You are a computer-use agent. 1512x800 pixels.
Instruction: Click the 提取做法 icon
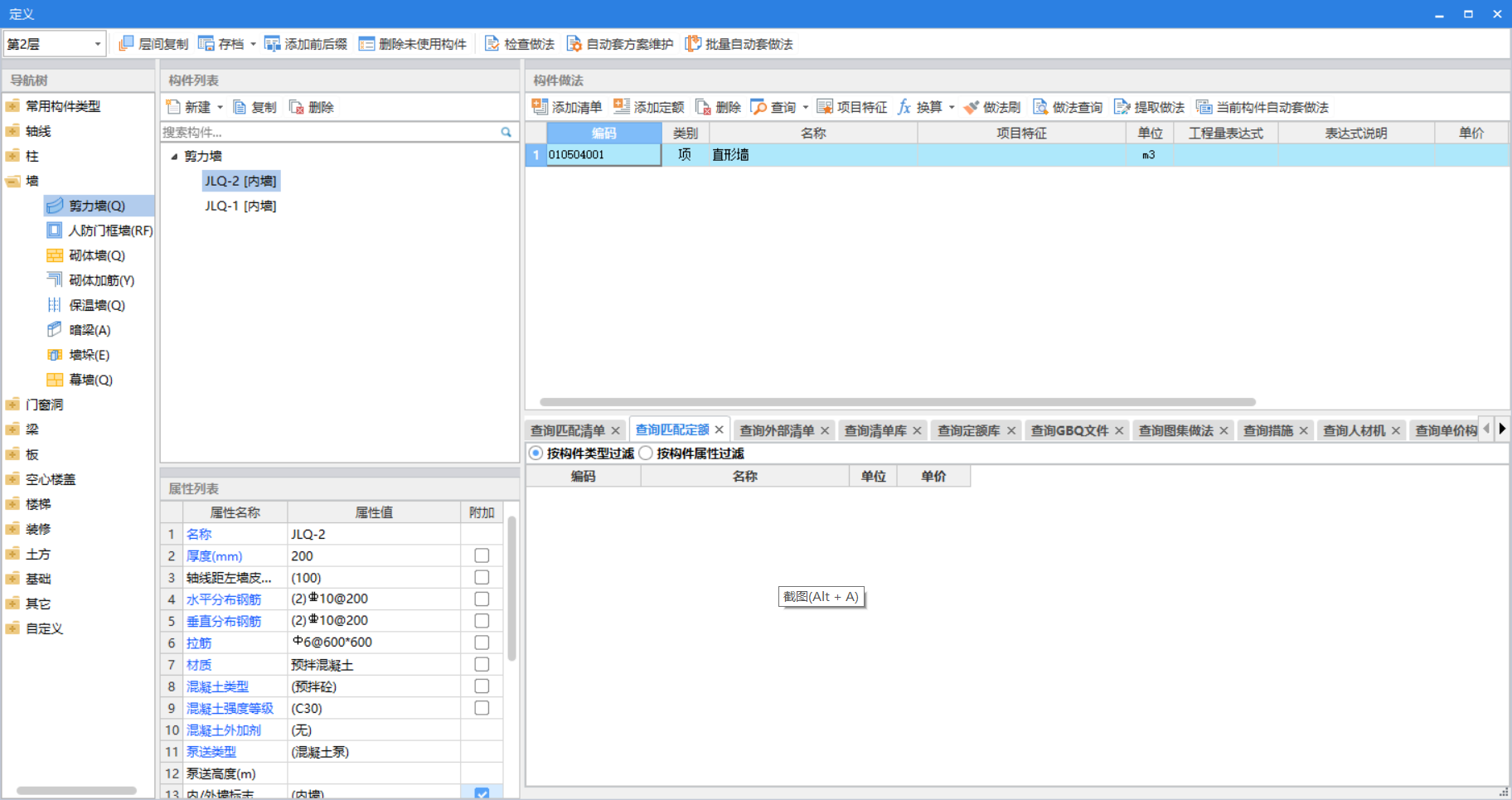point(1122,107)
